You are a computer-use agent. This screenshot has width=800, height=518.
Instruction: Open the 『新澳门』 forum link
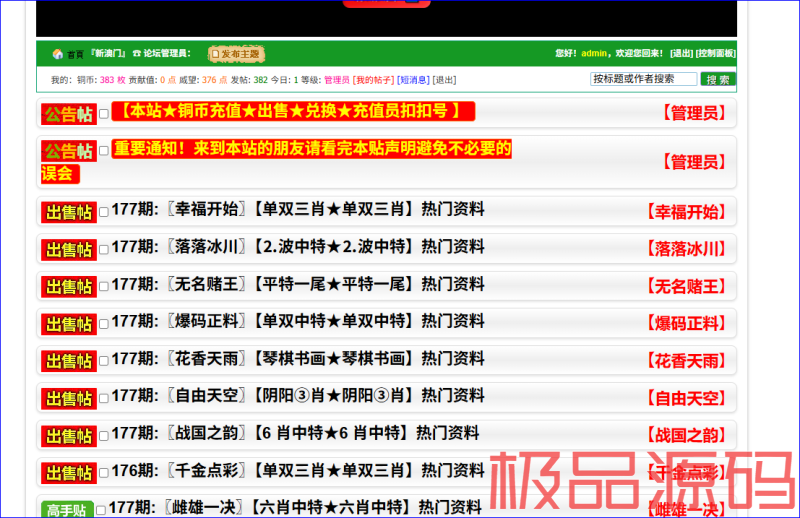click(108, 53)
